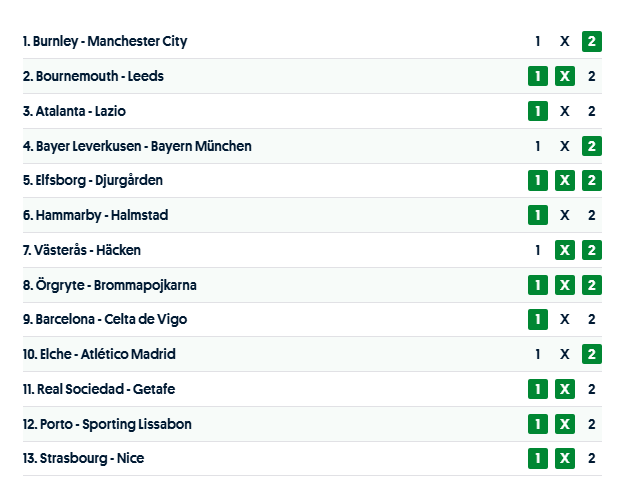Viewport: 630px width, 488px height.
Task: Select 2 for Porto - Sporting Lissabon
Action: [592, 424]
